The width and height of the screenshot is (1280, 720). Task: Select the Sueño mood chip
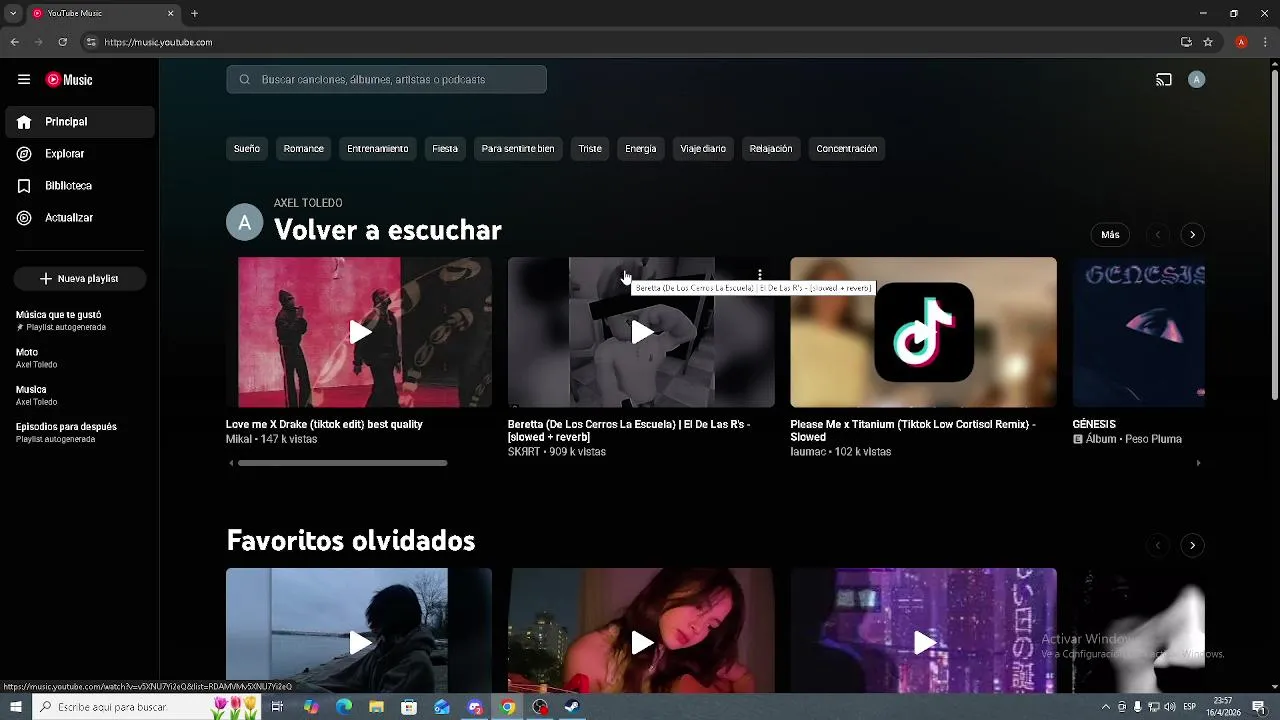tap(247, 149)
